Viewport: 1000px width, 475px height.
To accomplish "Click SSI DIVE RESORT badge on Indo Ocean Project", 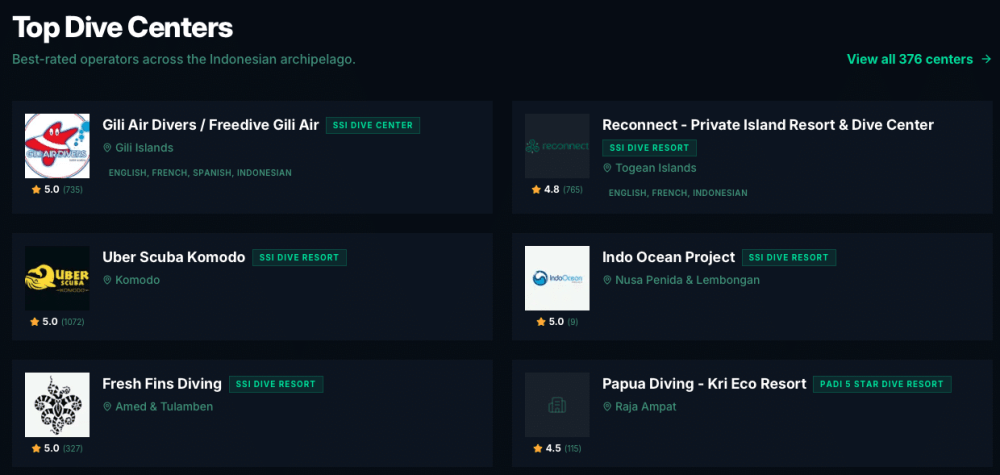I will click(789, 258).
